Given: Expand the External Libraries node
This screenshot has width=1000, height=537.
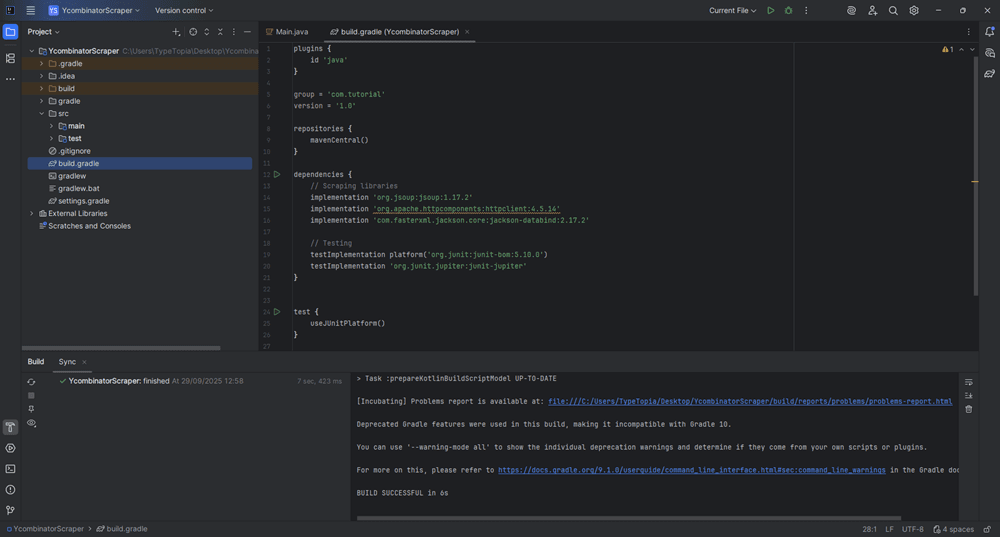Looking at the screenshot, I should 32,214.
